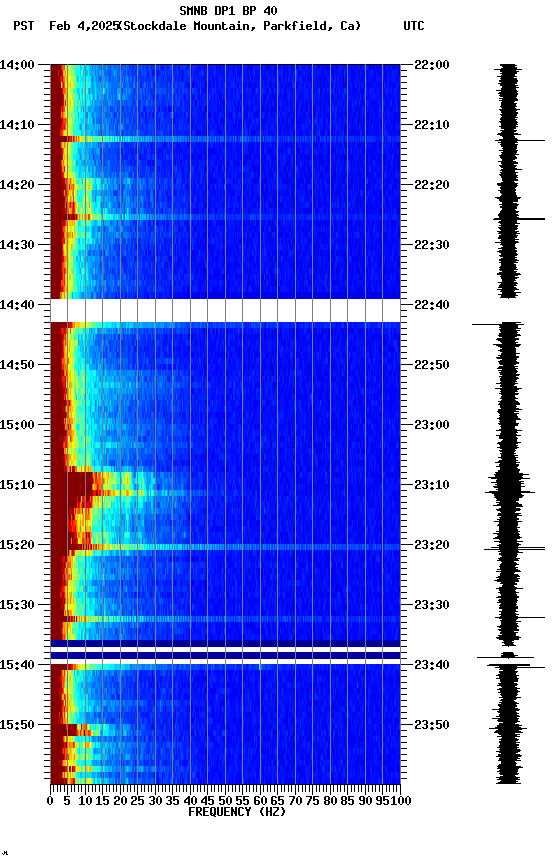Screen dimensions: 552x864
Task: Click the 15:20 PST time label
Action: [x=17, y=546]
